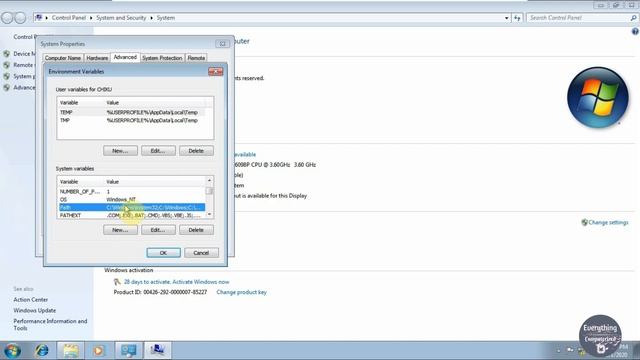
Task: Click Edit under system variables
Action: (158, 230)
